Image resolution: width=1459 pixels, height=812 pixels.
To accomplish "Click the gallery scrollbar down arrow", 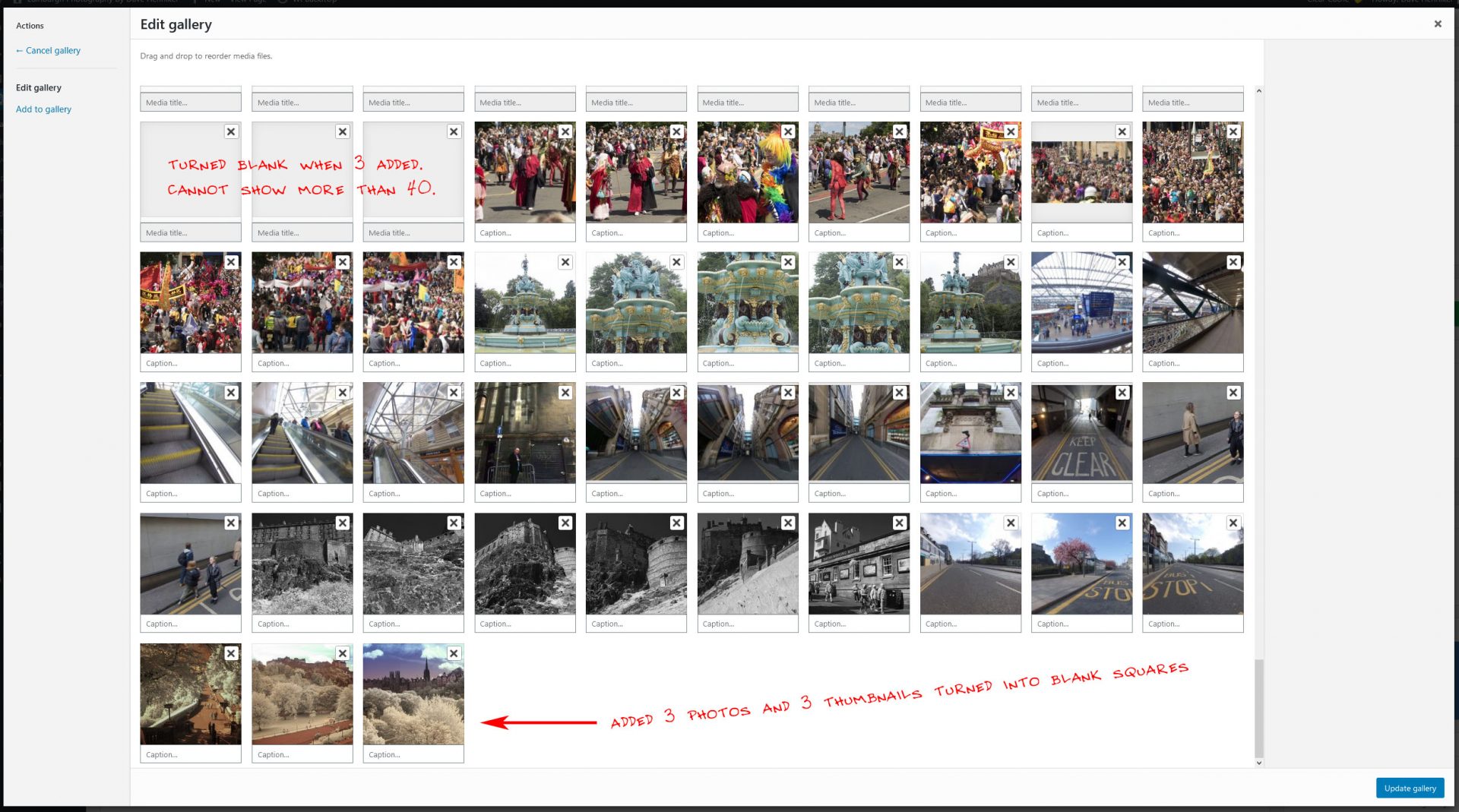I will pos(1259,763).
